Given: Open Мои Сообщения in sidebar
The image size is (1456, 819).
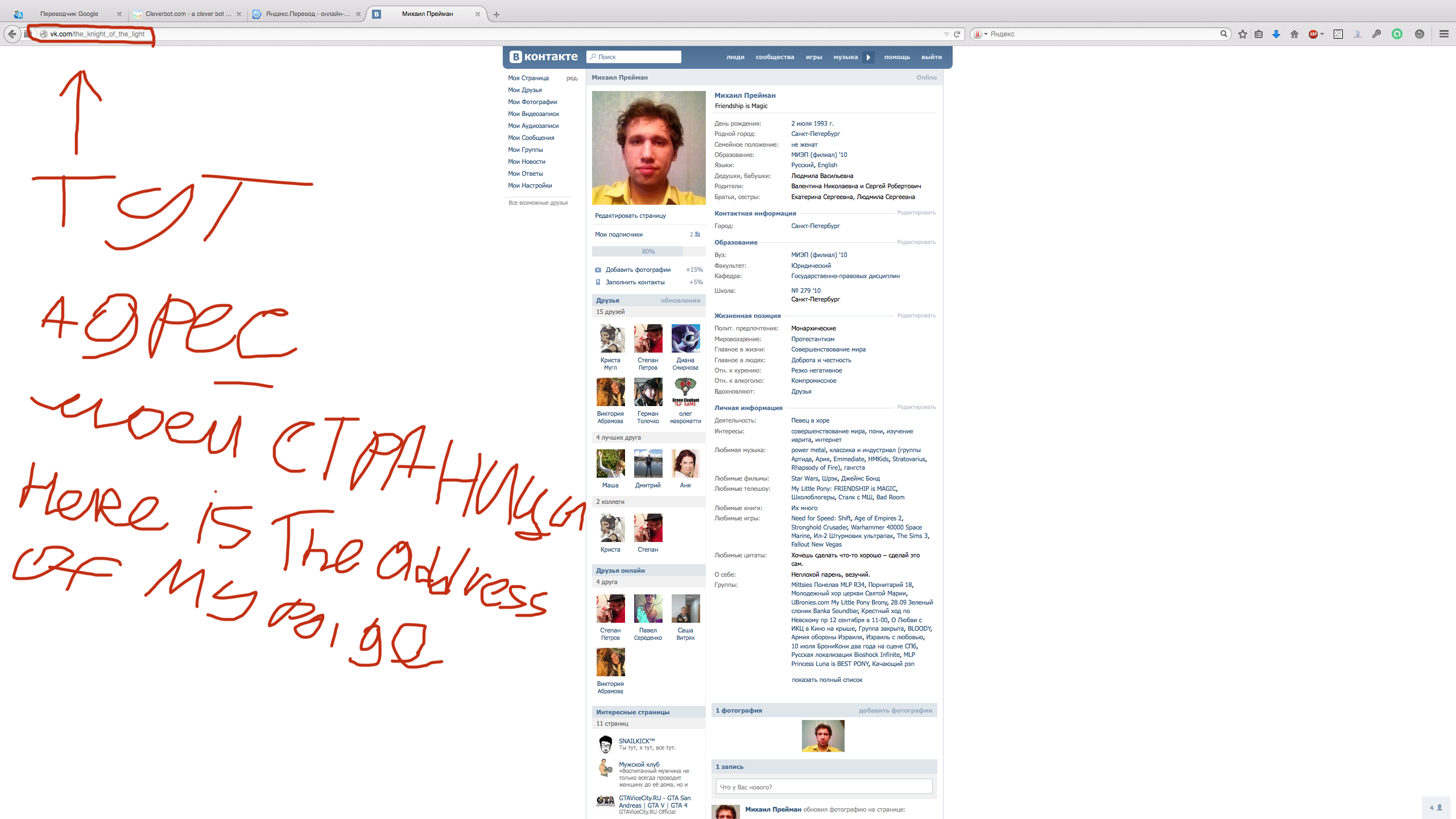Looking at the screenshot, I should click(x=531, y=138).
